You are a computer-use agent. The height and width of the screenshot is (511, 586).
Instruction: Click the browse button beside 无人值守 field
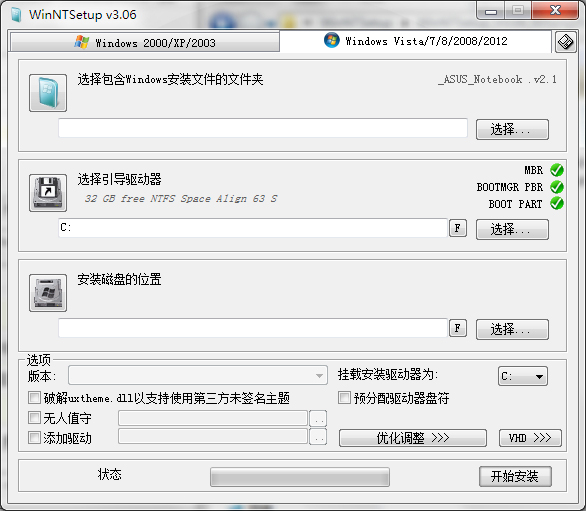(x=318, y=418)
